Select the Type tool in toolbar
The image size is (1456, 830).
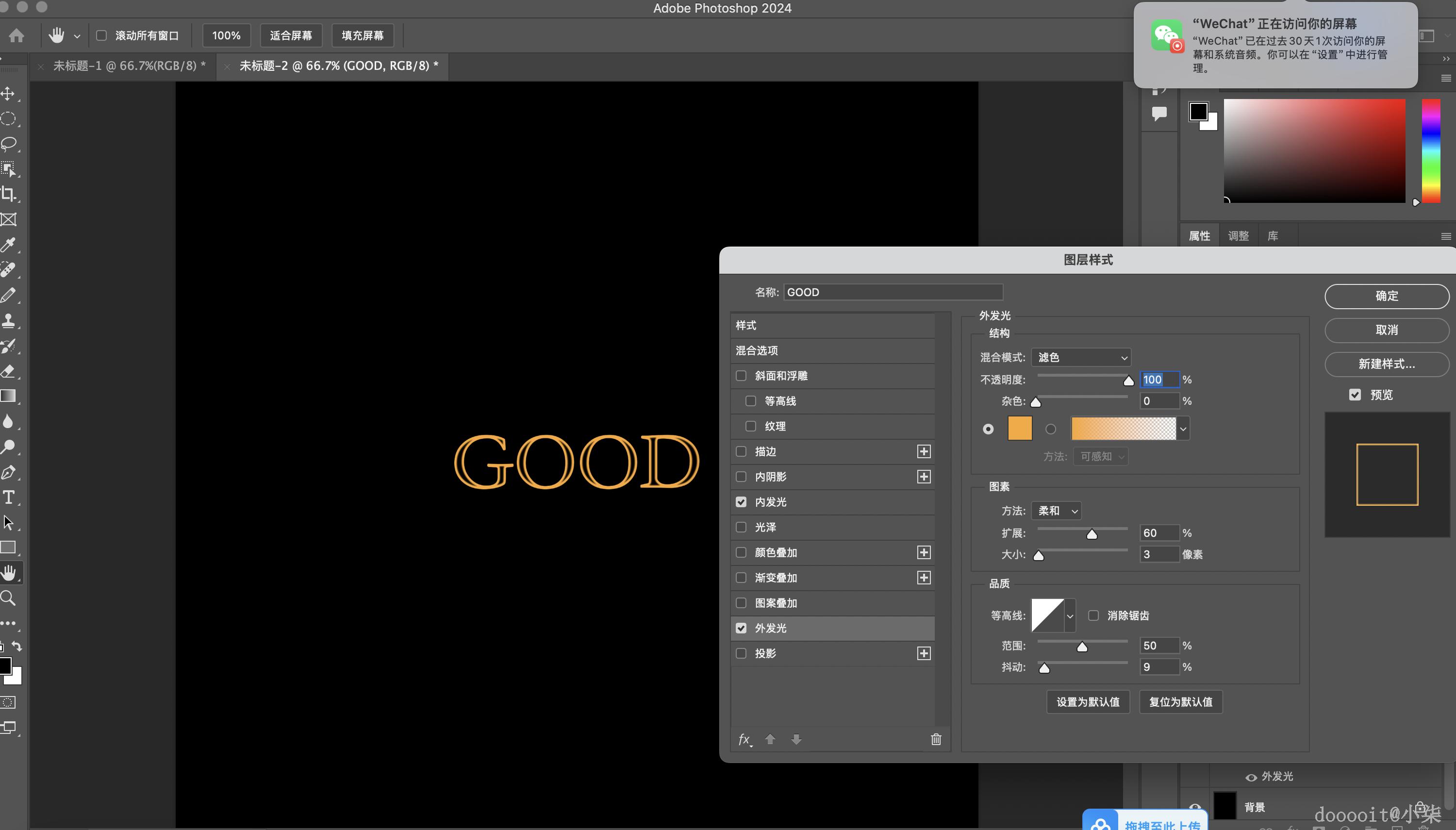[x=9, y=497]
